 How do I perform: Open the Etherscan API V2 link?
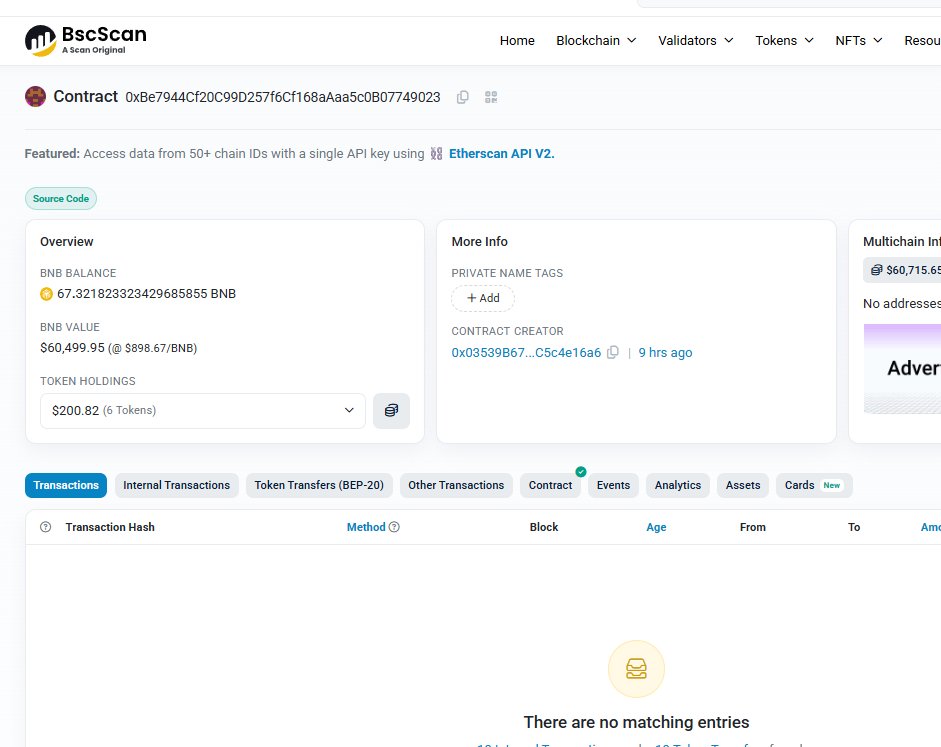pyautogui.click(x=502, y=154)
